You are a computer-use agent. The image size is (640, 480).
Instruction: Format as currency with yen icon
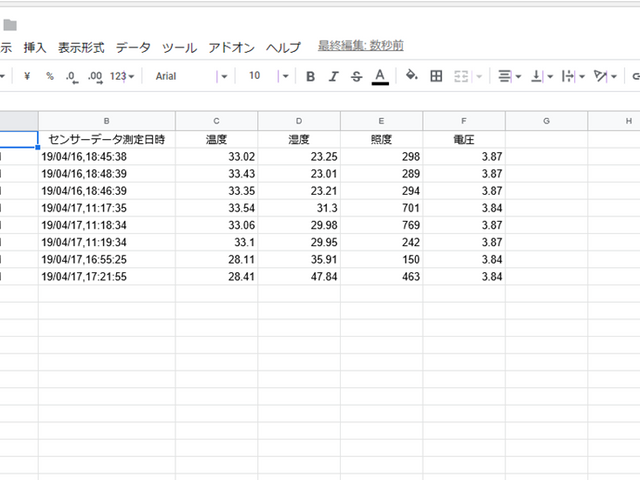27,76
